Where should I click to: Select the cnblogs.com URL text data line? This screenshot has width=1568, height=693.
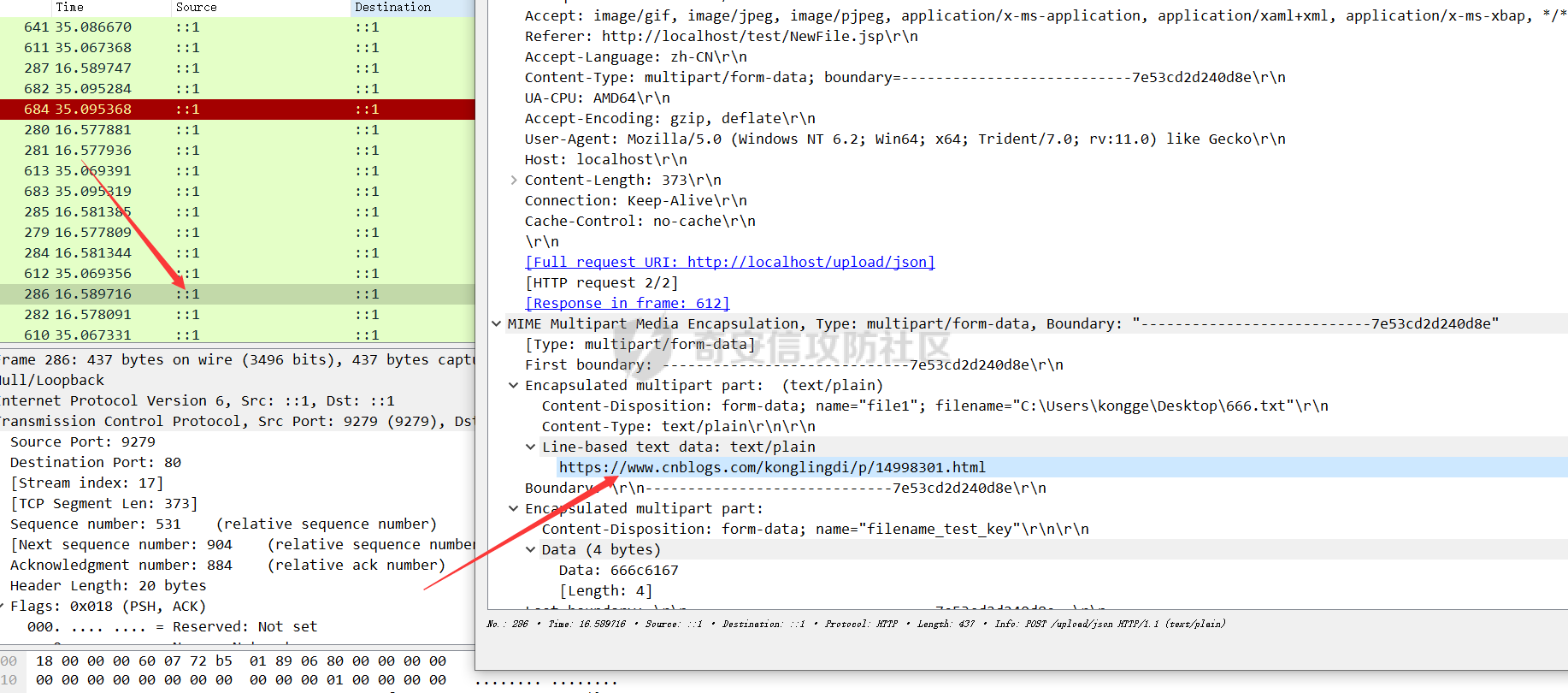772,467
